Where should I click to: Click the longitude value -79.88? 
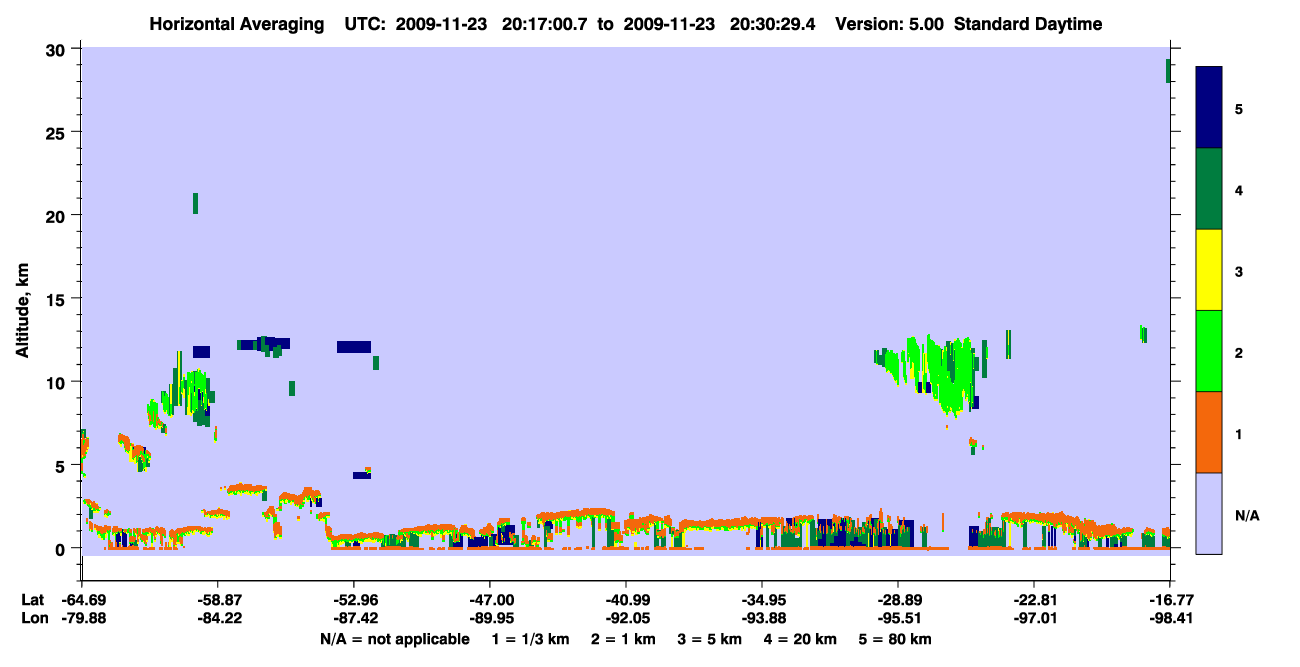(x=82, y=618)
